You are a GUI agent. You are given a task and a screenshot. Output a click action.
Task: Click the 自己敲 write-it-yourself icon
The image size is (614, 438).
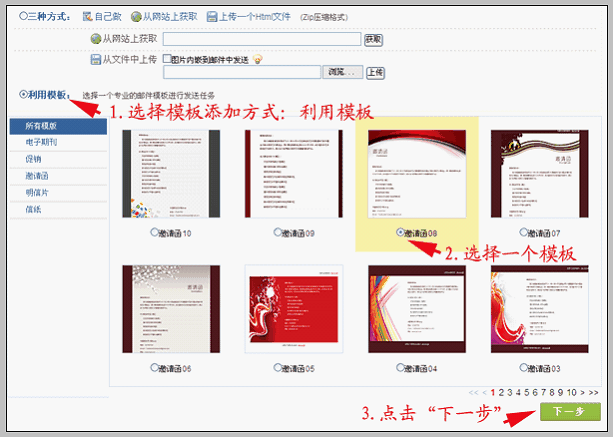87,17
